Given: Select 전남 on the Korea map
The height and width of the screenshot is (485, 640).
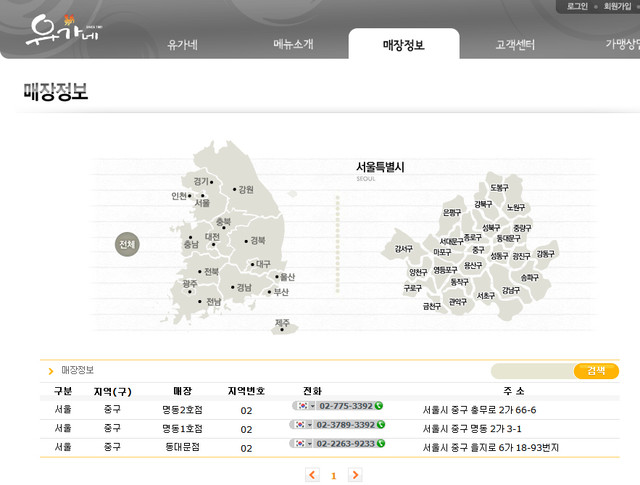Looking at the screenshot, I should tap(209, 302).
